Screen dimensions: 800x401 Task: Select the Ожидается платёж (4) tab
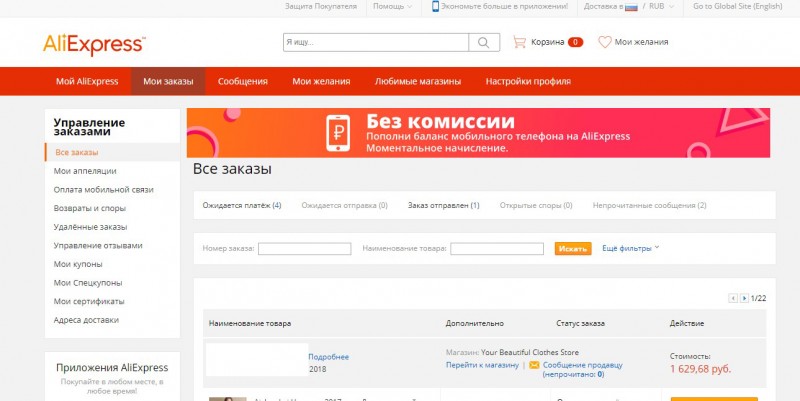242,206
